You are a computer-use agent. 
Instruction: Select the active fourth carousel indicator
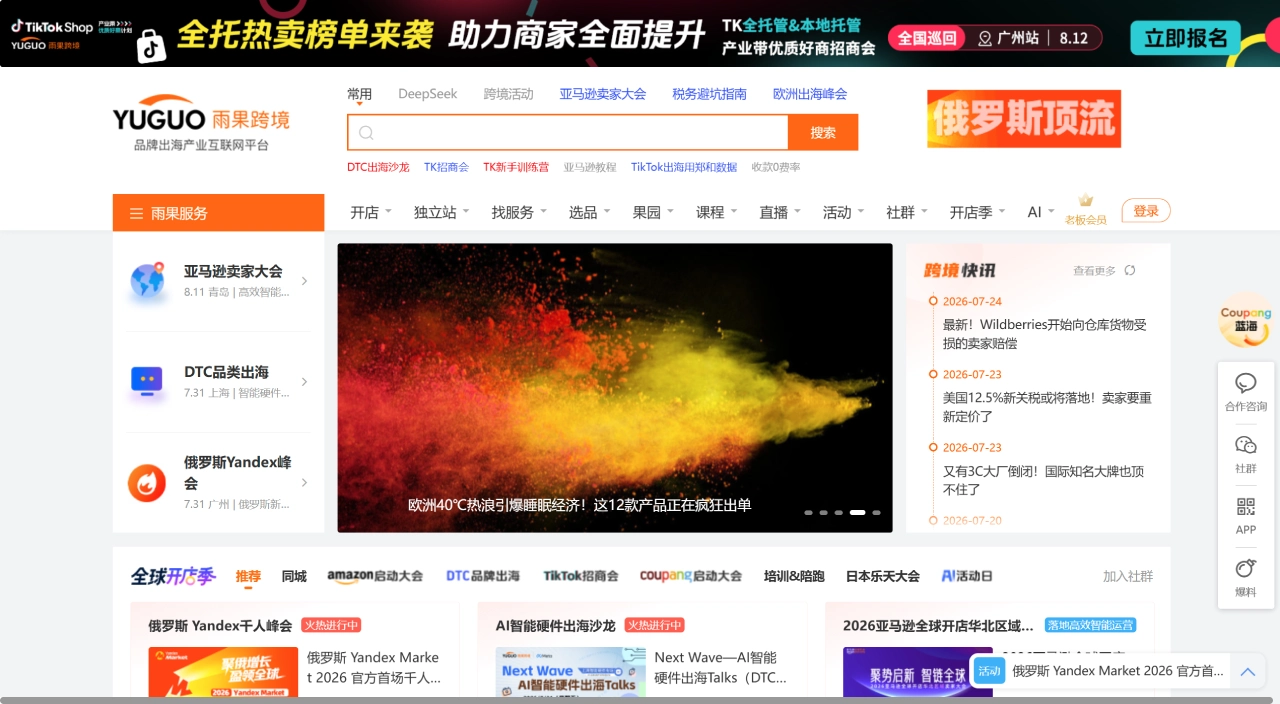click(858, 512)
